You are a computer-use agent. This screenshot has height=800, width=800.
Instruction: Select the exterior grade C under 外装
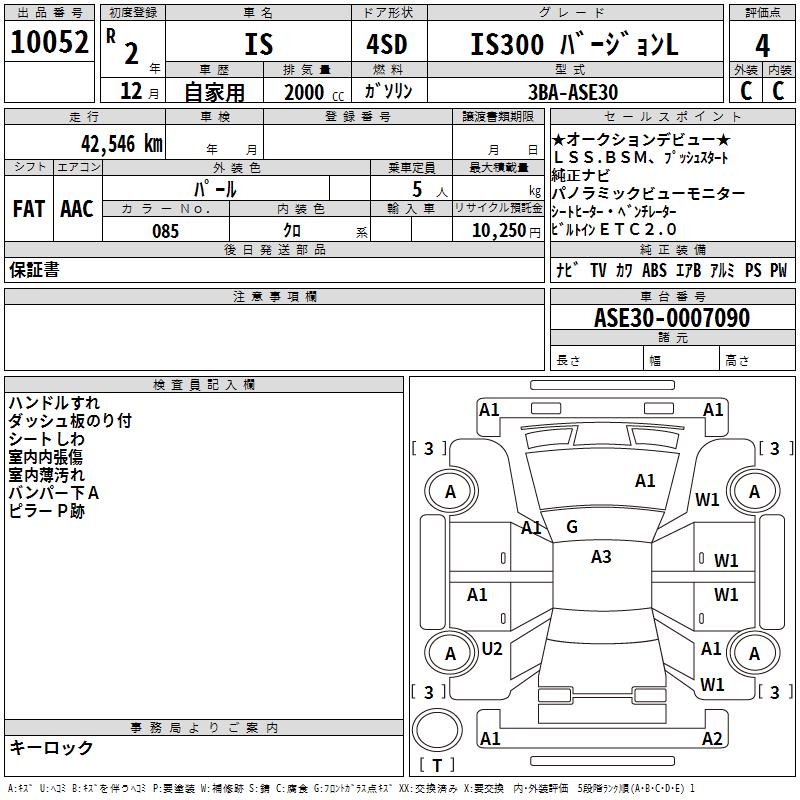[x=746, y=91]
